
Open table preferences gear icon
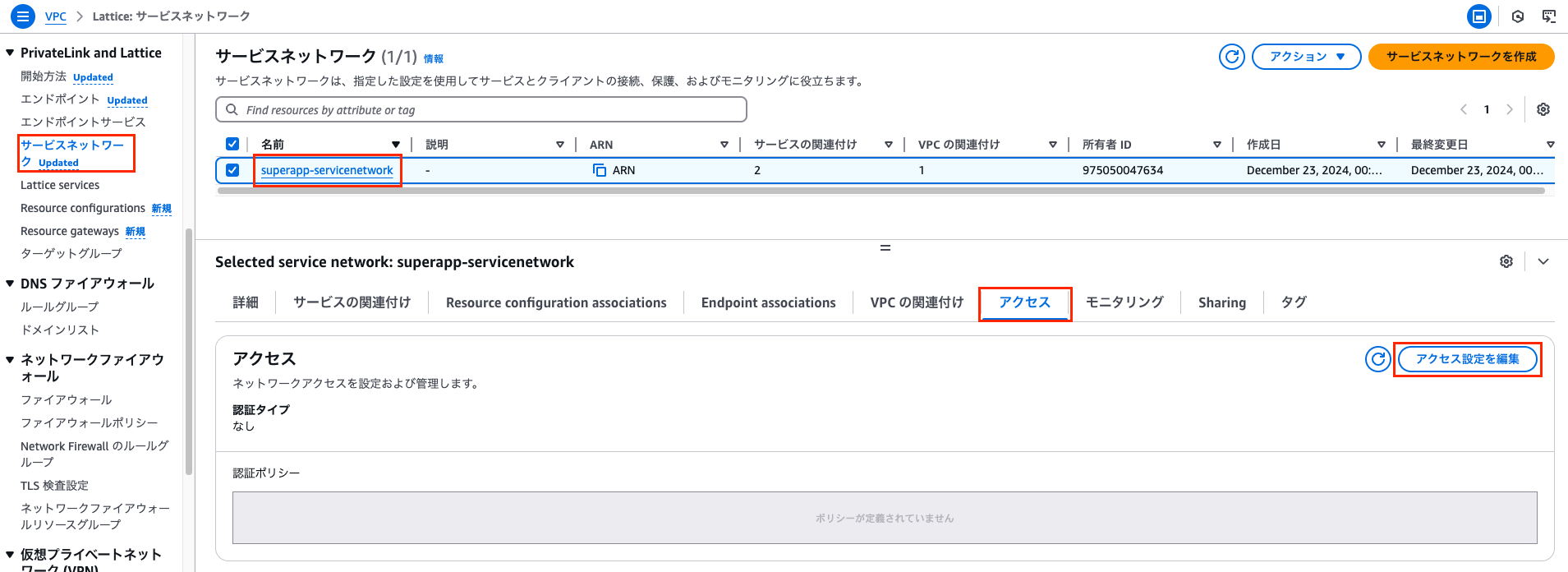pos(1543,109)
